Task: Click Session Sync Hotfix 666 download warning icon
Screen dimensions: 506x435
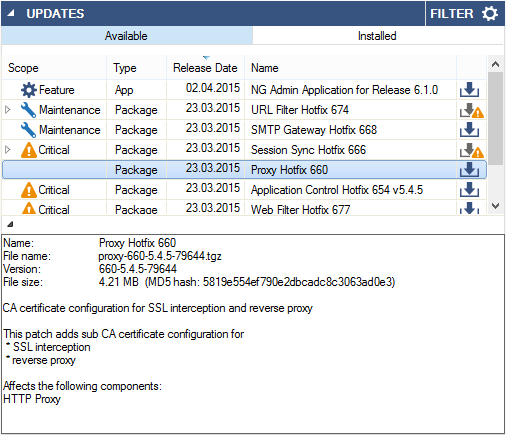Action: [x=472, y=150]
